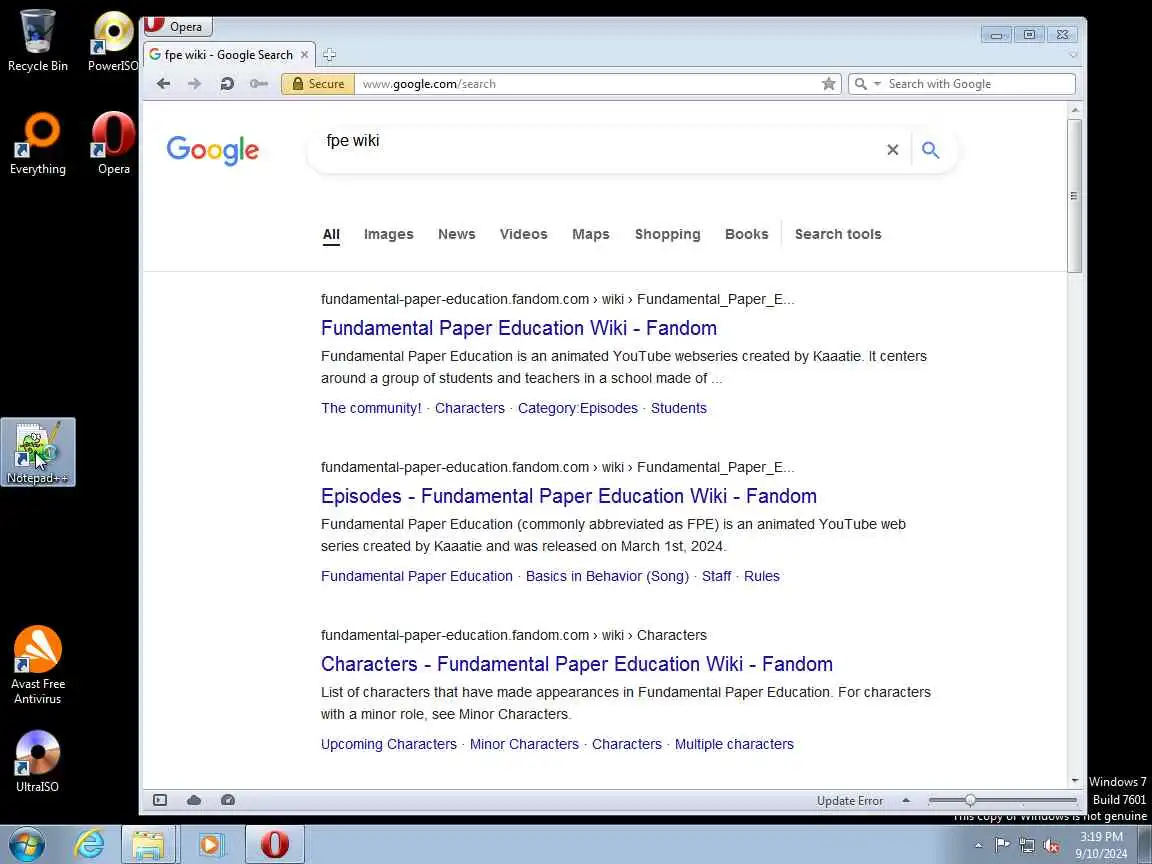Switch to the Books results tab

(x=746, y=234)
